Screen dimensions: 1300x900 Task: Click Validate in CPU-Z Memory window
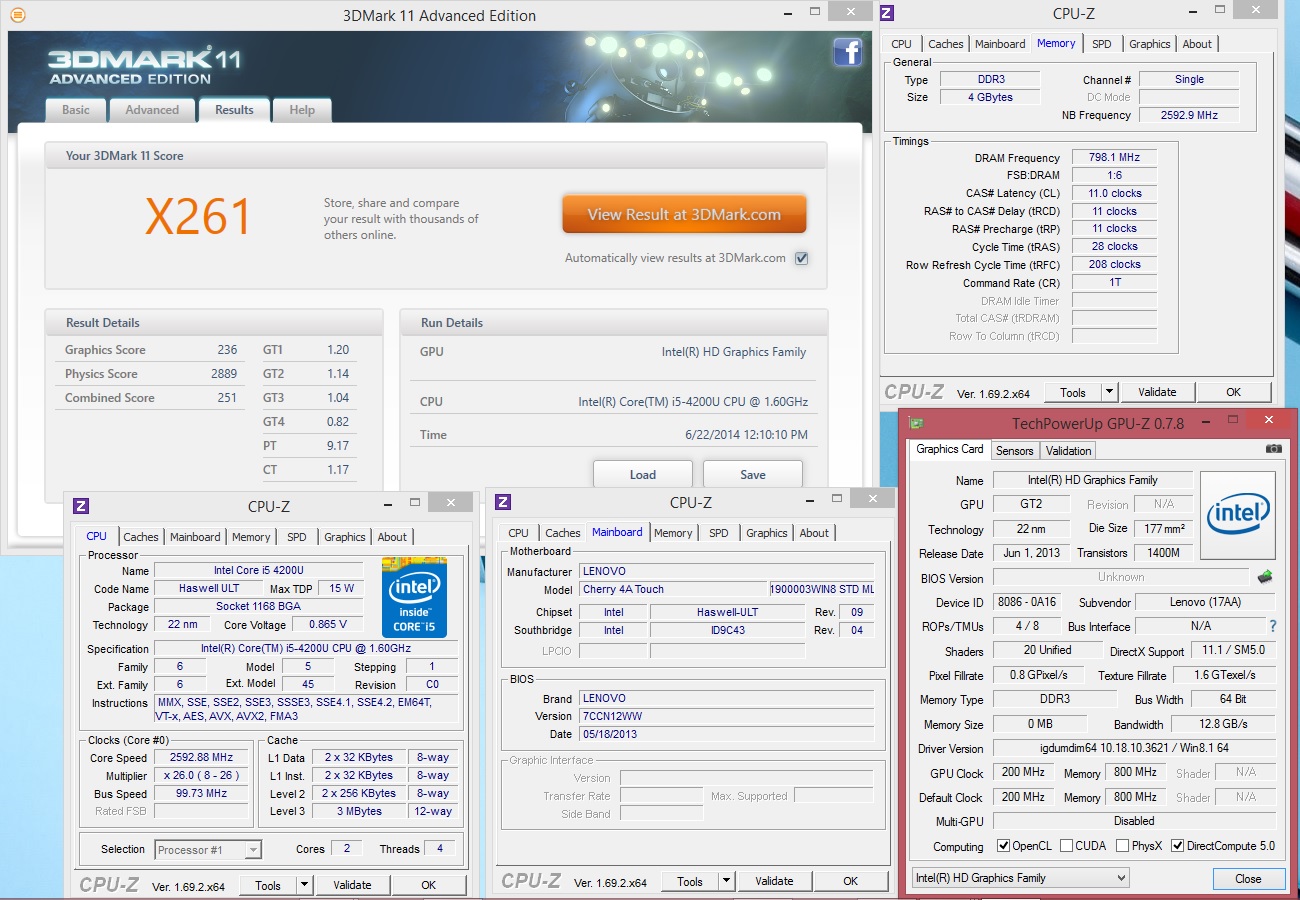click(x=1157, y=392)
